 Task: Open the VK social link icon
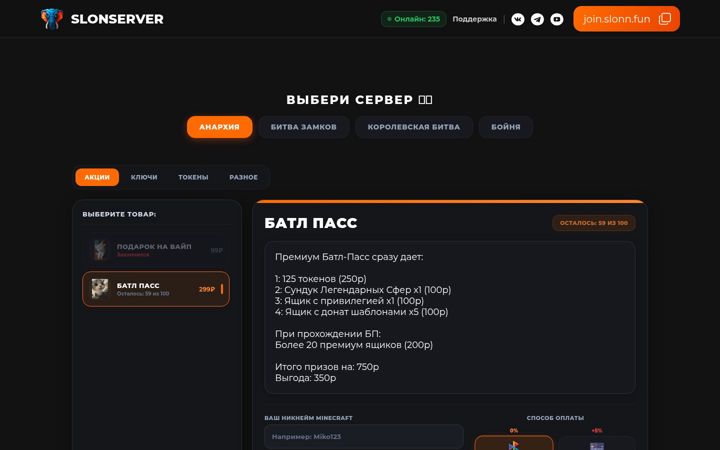pyautogui.click(x=518, y=19)
